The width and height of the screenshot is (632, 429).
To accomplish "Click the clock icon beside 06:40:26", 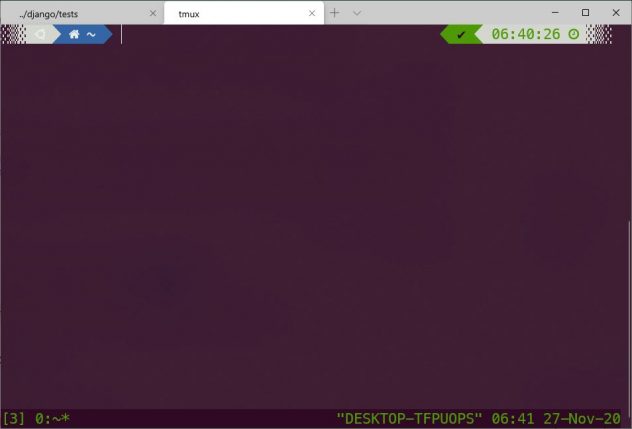I will (x=574, y=34).
